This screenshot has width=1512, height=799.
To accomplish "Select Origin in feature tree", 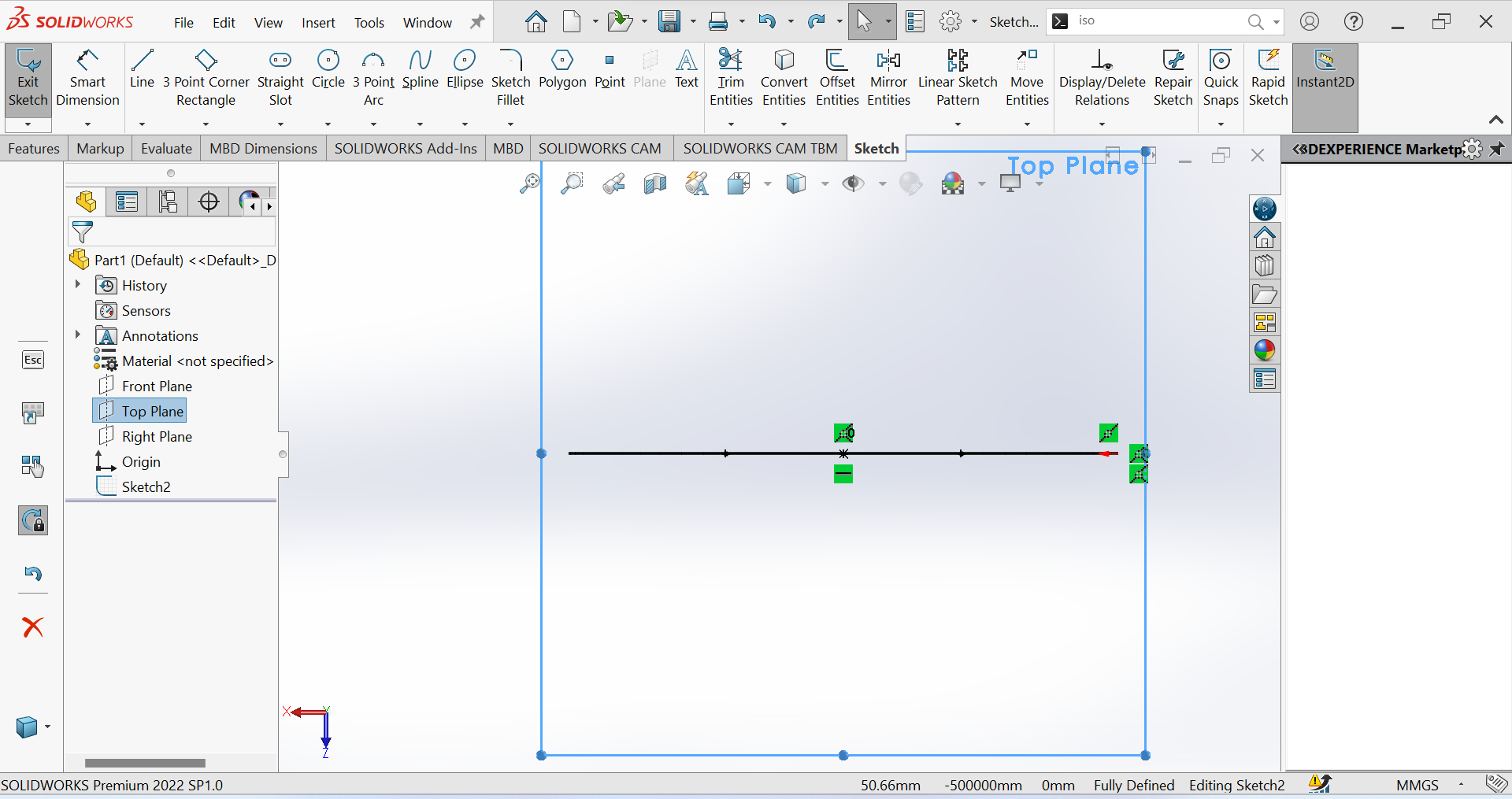I will (128, 461).
